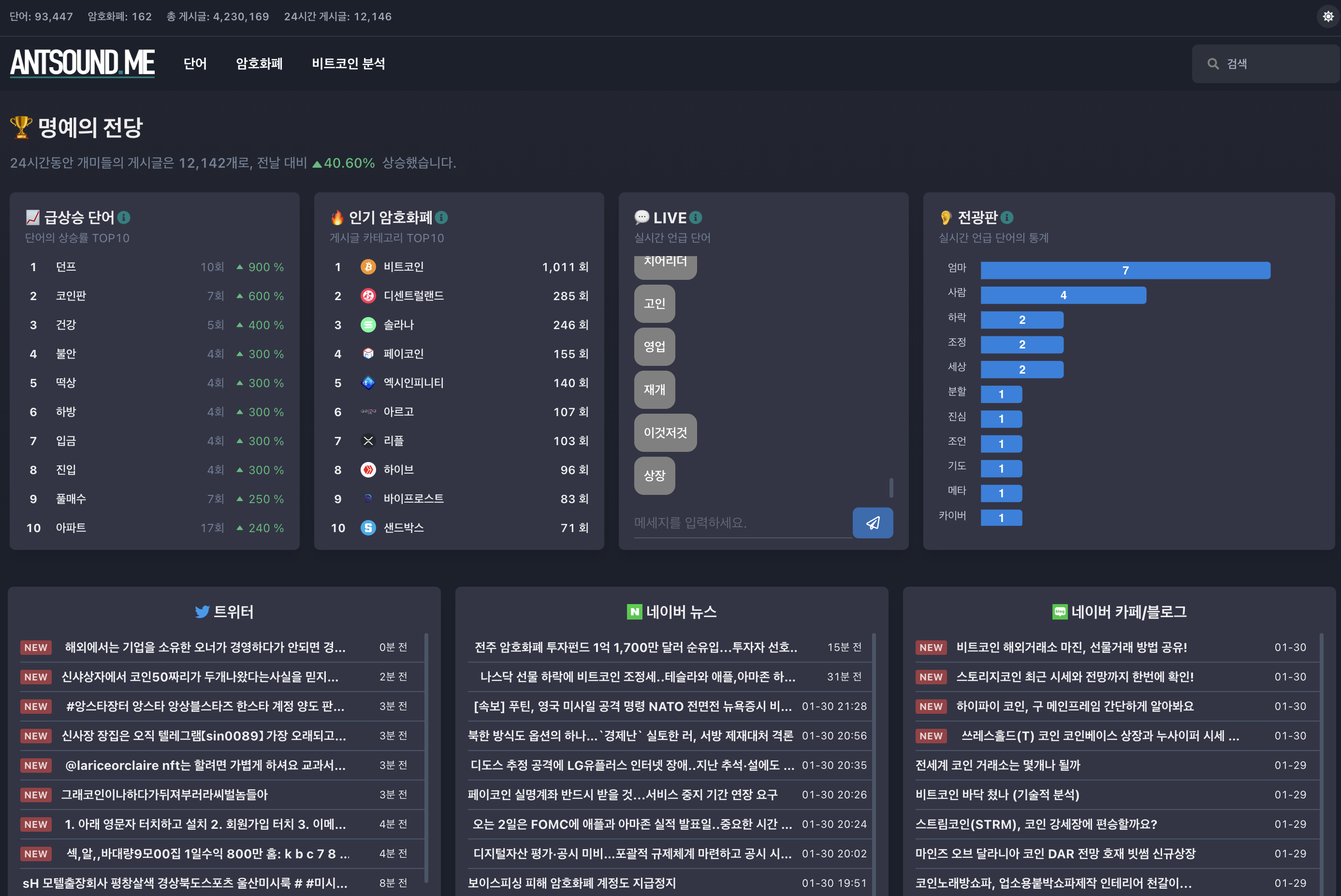Click the info icon next to 전광판
This screenshot has width=1341, height=896.
pos(1007,217)
